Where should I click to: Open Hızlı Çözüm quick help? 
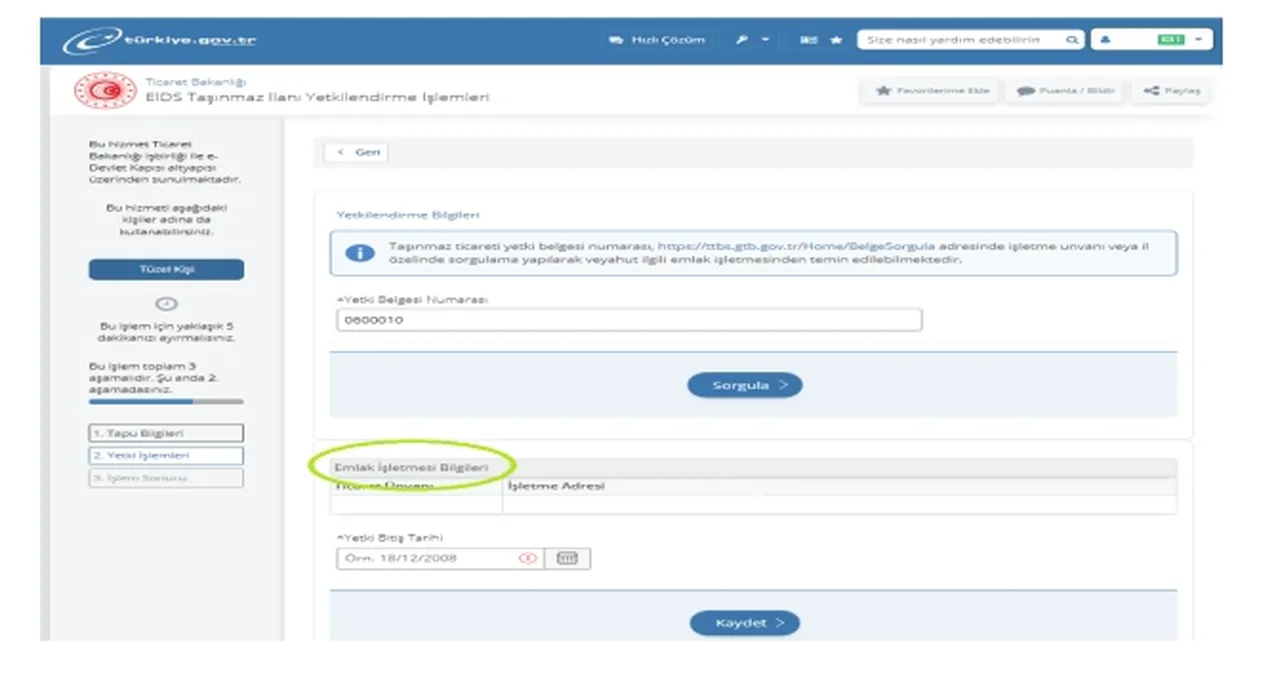click(x=657, y=40)
